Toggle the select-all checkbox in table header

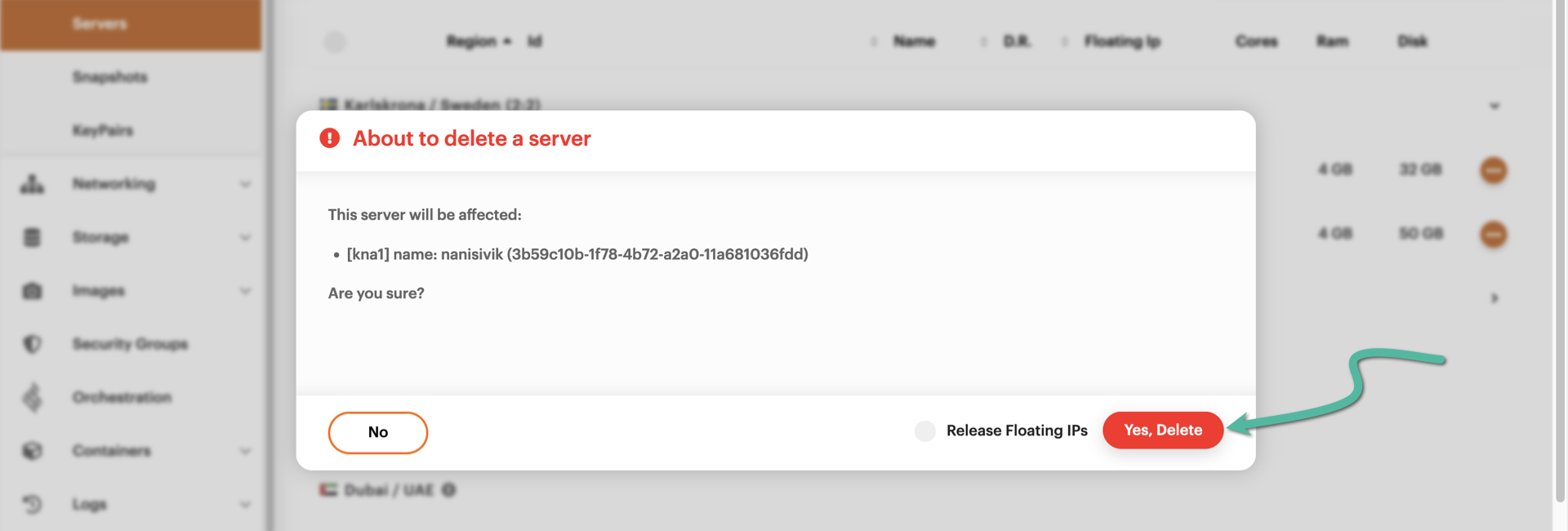pos(335,42)
